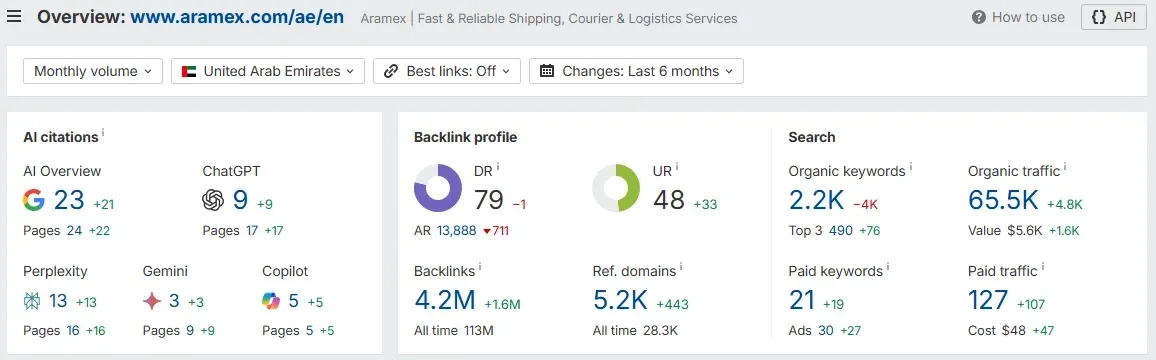Screen dimensions: 1156x360
Task: Click the Search section heading
Action: click(812, 137)
